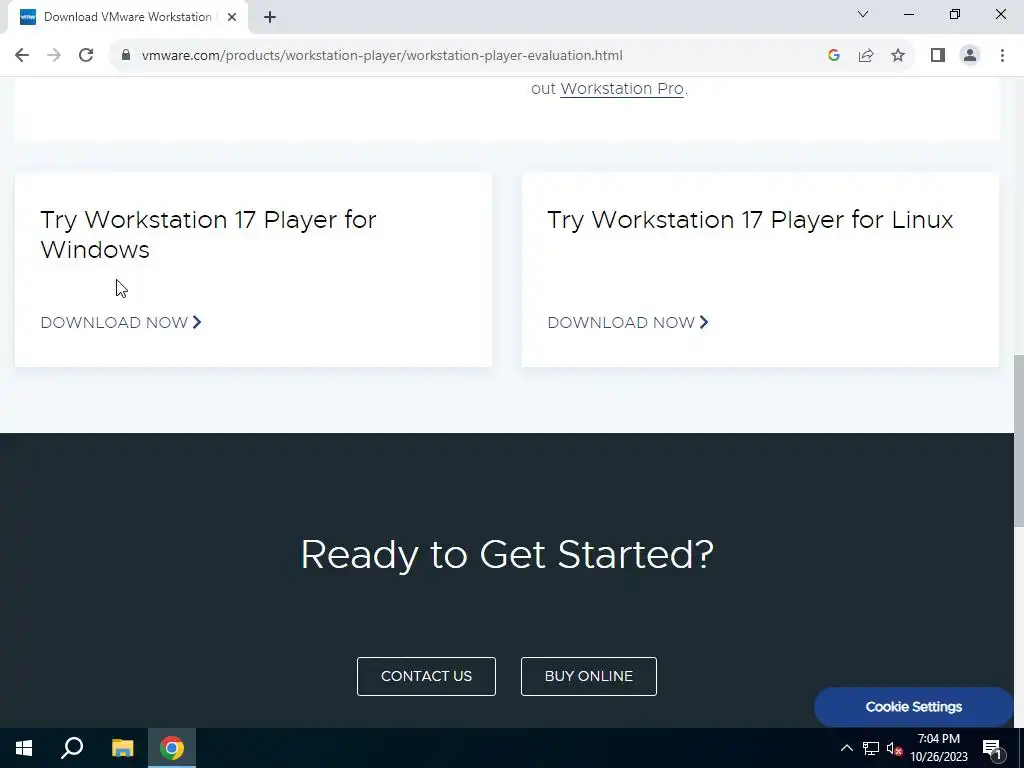Click 'Try Workstation 17 Player for Linux' heading
The image size is (1024, 768).
tap(750, 220)
